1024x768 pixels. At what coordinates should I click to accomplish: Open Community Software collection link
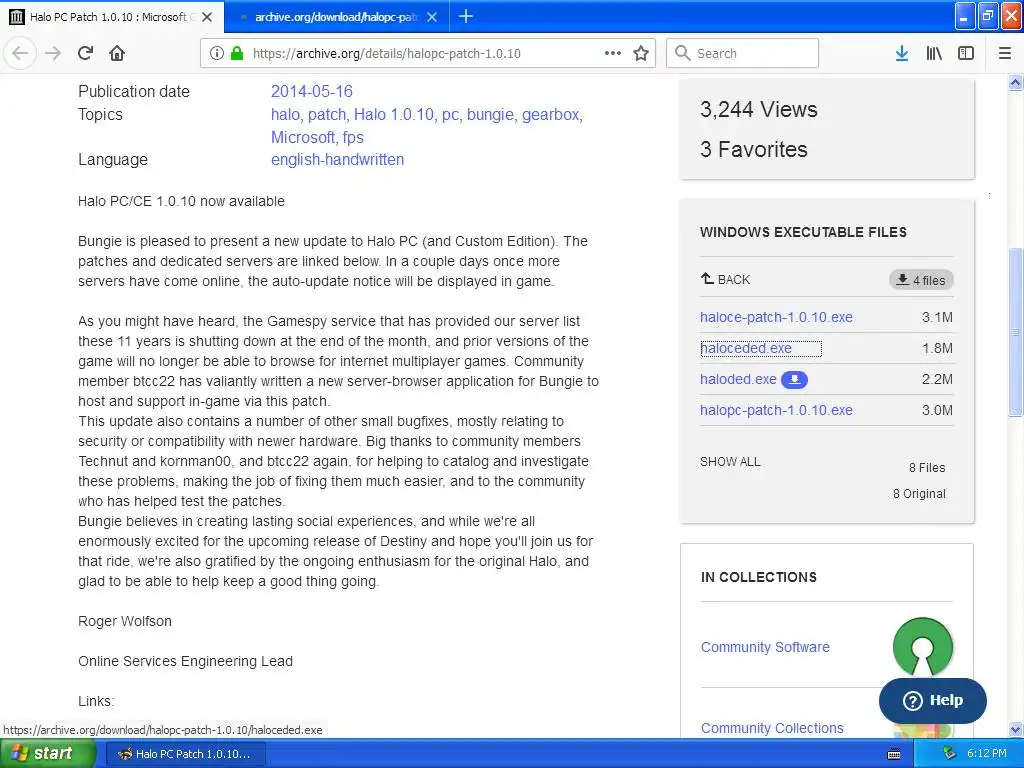point(765,647)
